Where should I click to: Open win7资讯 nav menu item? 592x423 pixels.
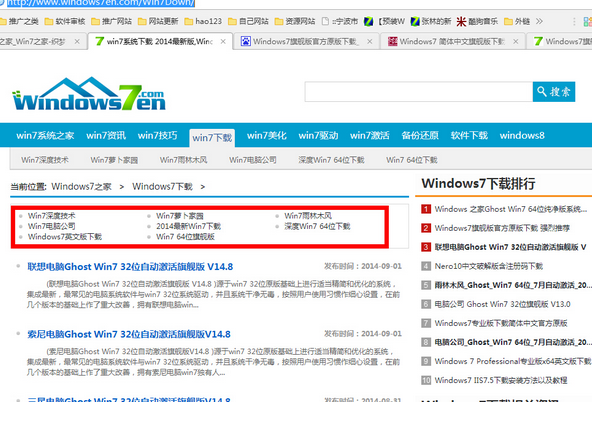pos(106,135)
